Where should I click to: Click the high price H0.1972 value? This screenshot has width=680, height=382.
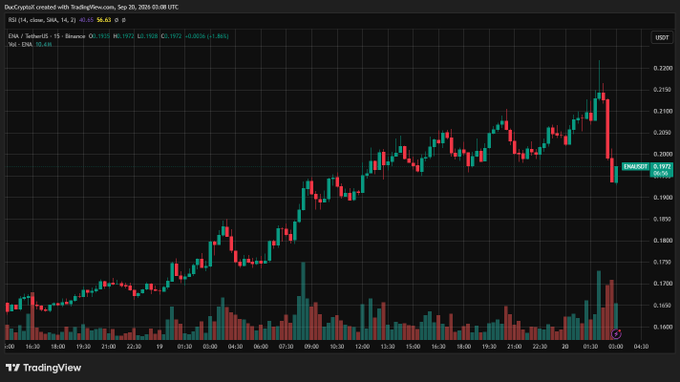(x=124, y=36)
